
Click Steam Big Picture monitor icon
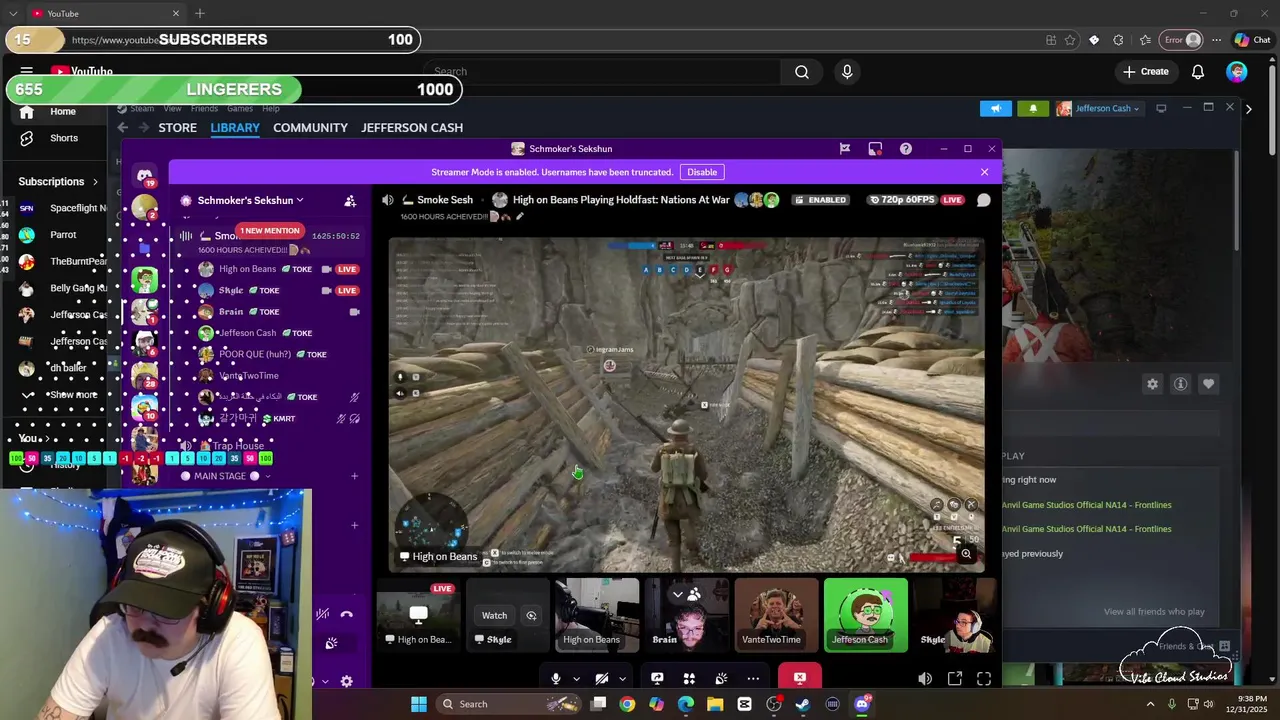(x=1161, y=108)
